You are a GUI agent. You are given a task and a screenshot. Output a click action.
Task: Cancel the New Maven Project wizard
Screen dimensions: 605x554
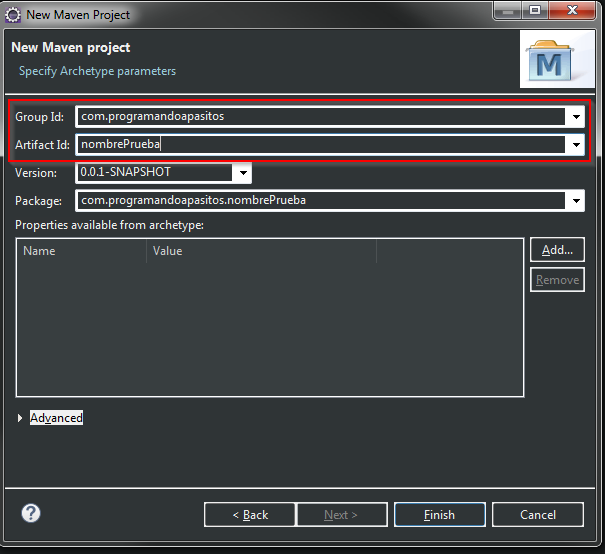tap(538, 515)
